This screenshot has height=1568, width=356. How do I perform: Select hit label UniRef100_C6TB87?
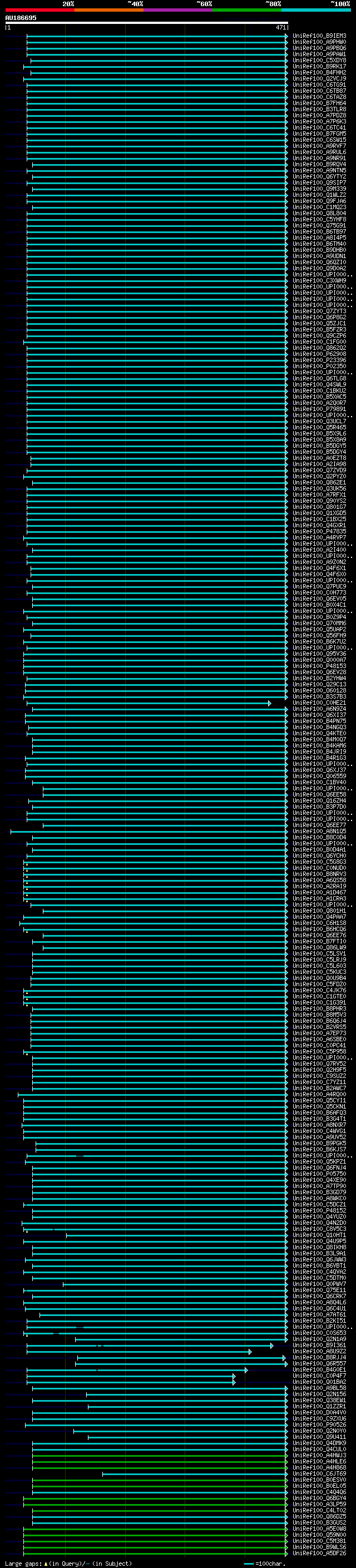319,91
